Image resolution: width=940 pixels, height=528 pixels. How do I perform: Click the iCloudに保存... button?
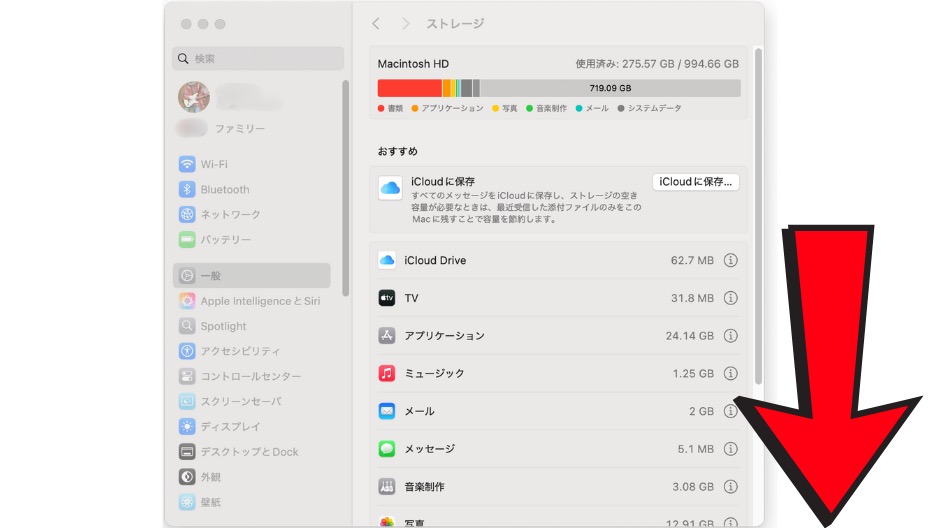(x=695, y=182)
